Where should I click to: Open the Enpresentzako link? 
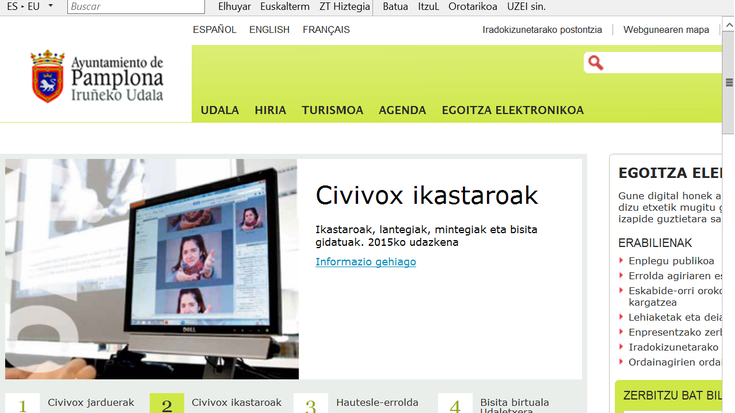coord(675,332)
